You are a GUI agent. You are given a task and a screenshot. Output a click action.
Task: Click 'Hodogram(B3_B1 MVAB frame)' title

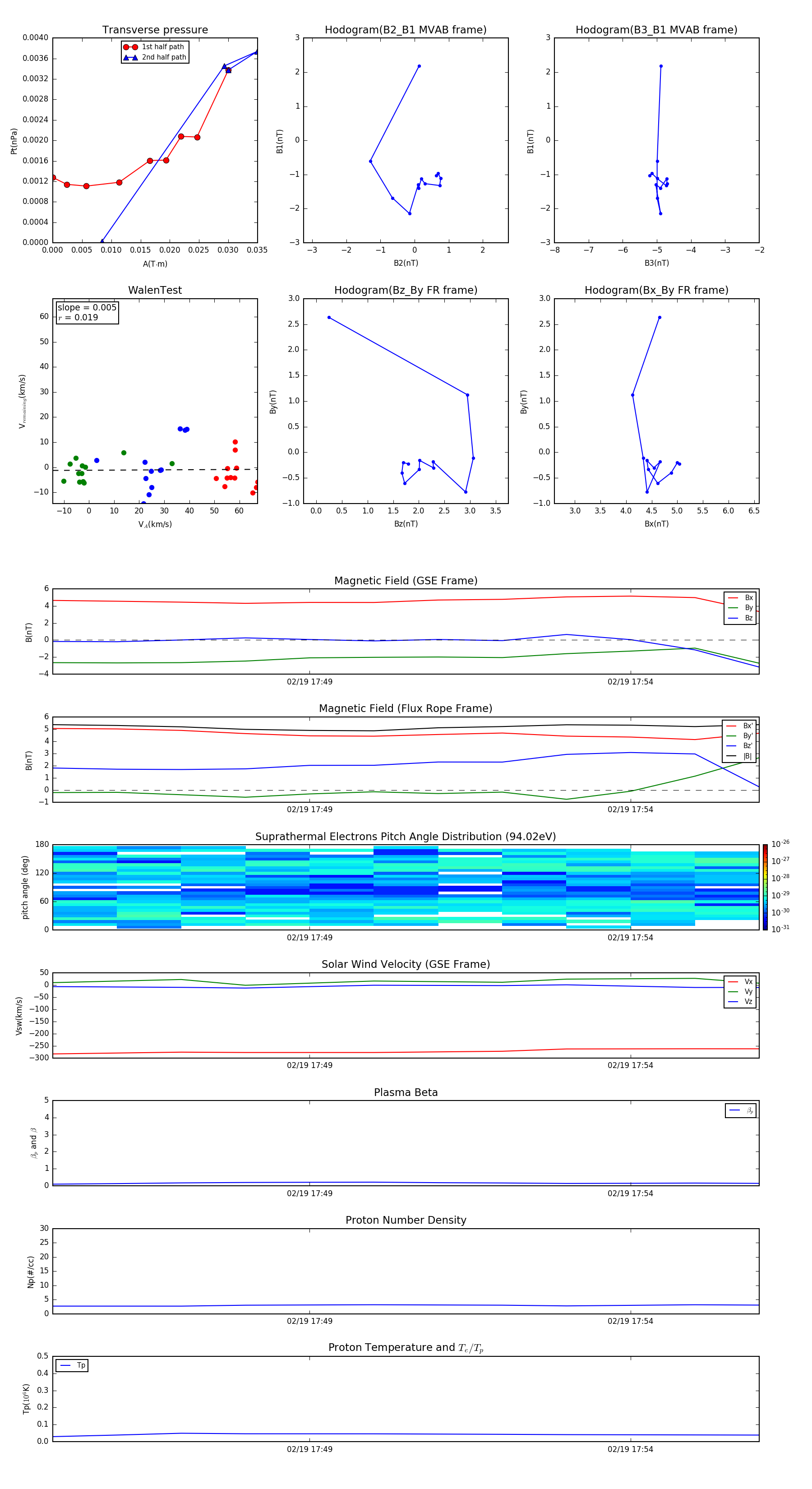point(656,30)
